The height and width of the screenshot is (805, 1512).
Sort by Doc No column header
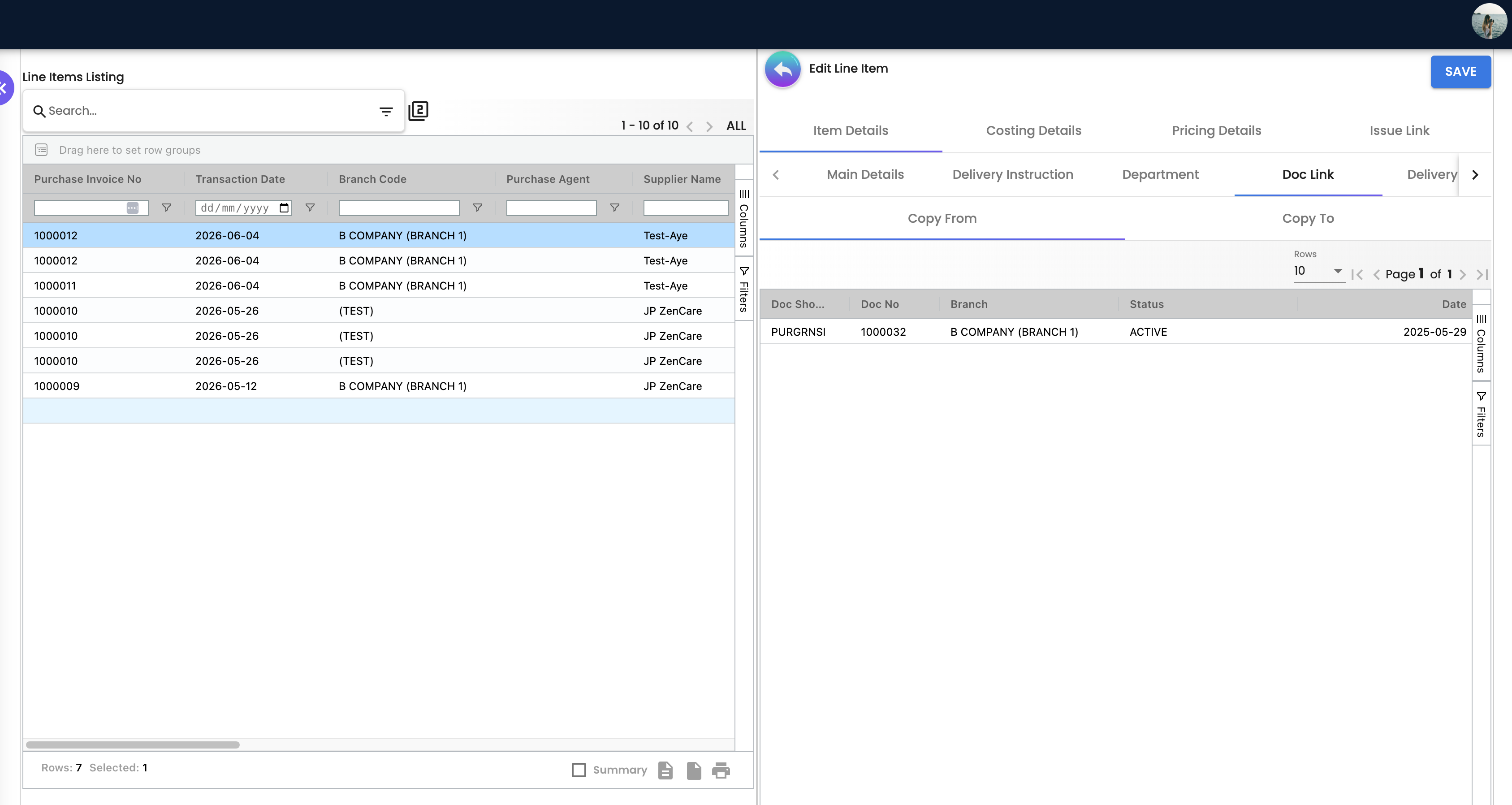click(x=879, y=304)
